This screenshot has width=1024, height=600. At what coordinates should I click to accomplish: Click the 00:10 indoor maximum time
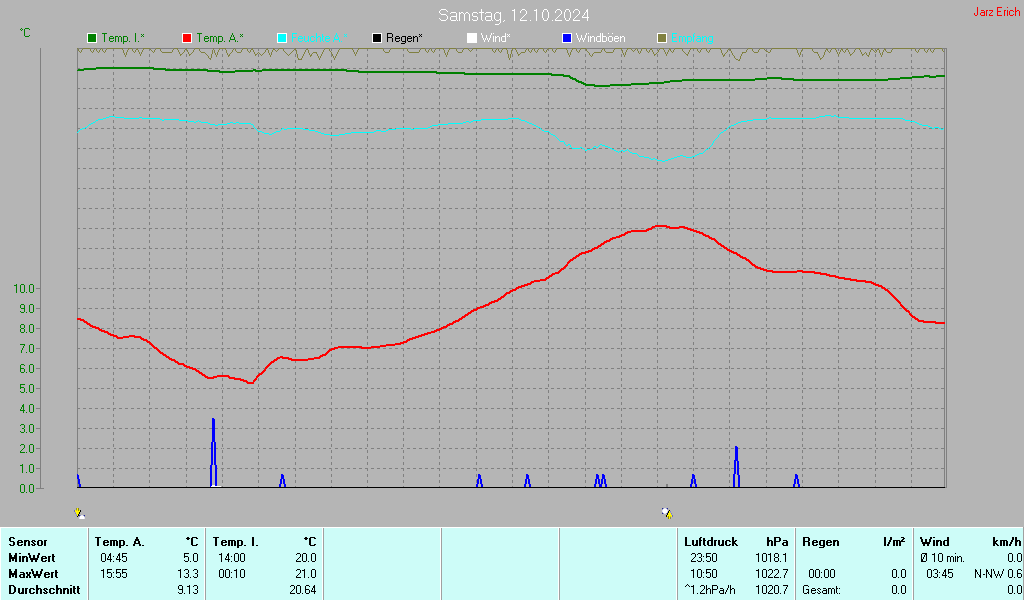pos(232,574)
